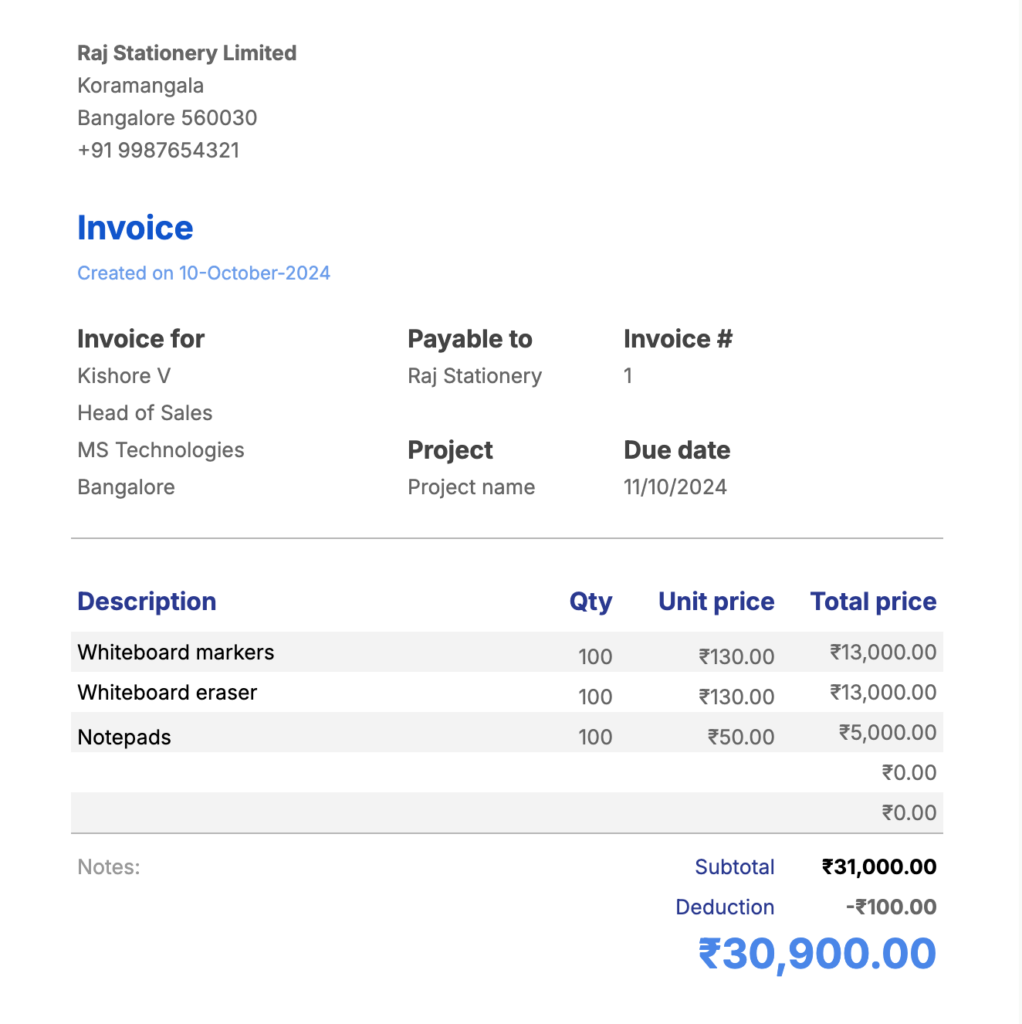Viewport: 1022px width, 1024px height.
Task: Click the Created on 10-October-2024 date text
Action: tap(204, 273)
